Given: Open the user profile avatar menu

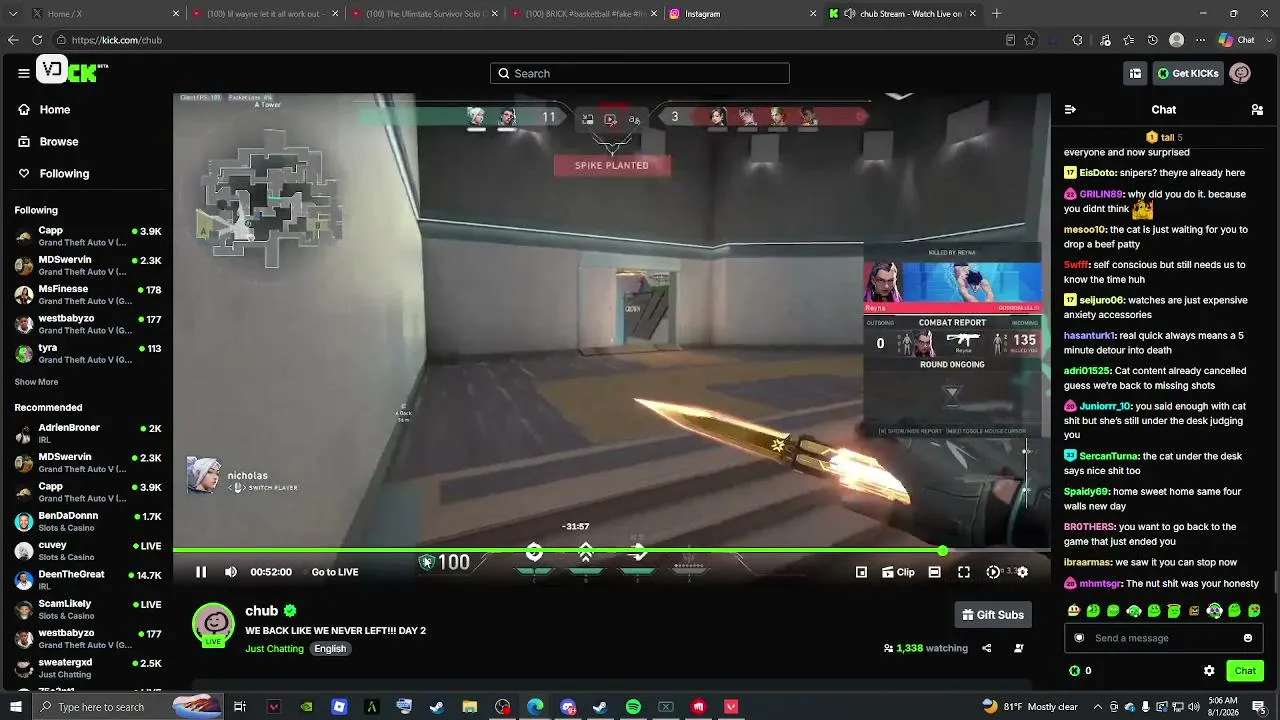Looking at the screenshot, I should [1241, 73].
